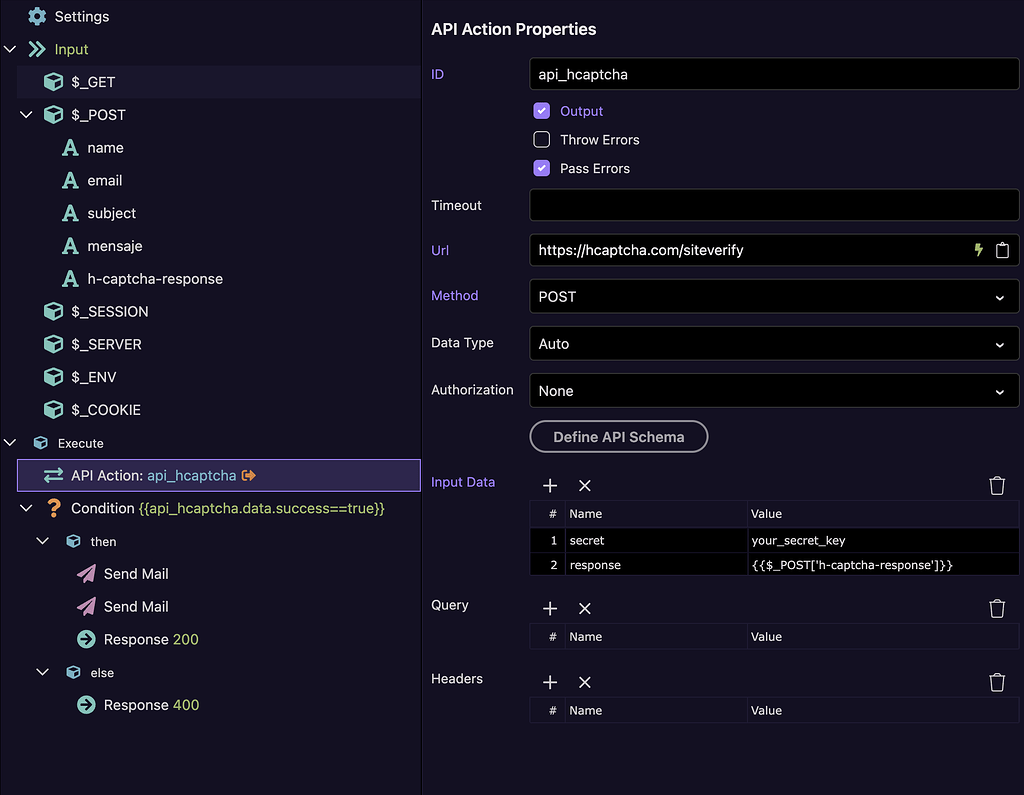Remove selected Query row with X icon
Image resolution: width=1024 pixels, height=795 pixels.
pos(585,608)
